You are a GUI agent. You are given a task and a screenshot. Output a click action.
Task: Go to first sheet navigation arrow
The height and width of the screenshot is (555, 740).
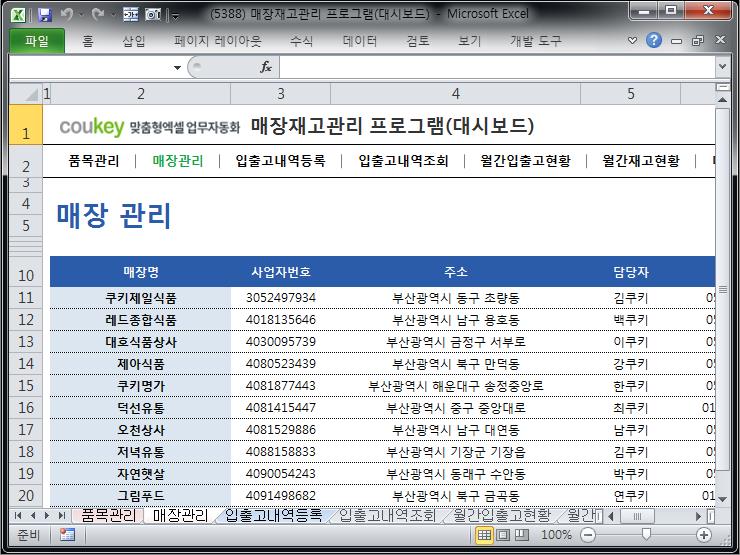pyautogui.click(x=18, y=516)
